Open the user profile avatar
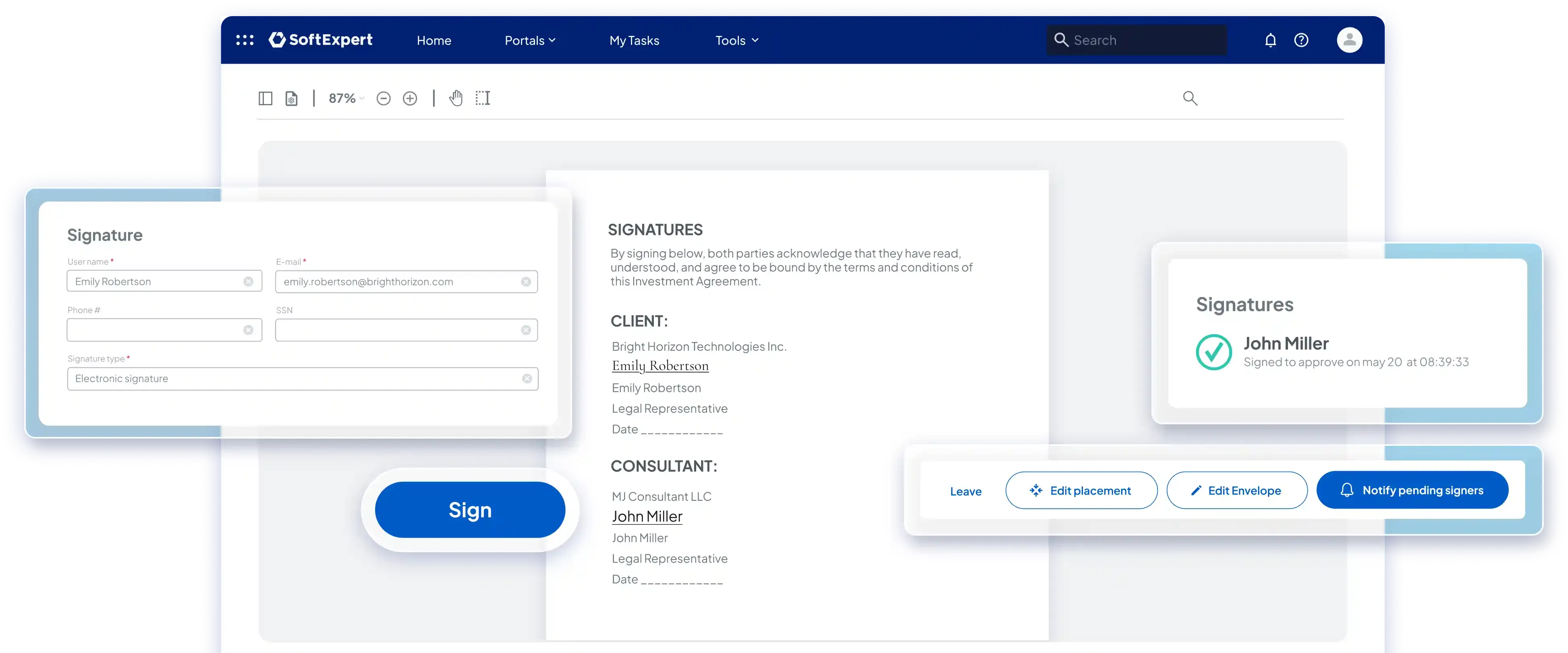 click(x=1350, y=40)
